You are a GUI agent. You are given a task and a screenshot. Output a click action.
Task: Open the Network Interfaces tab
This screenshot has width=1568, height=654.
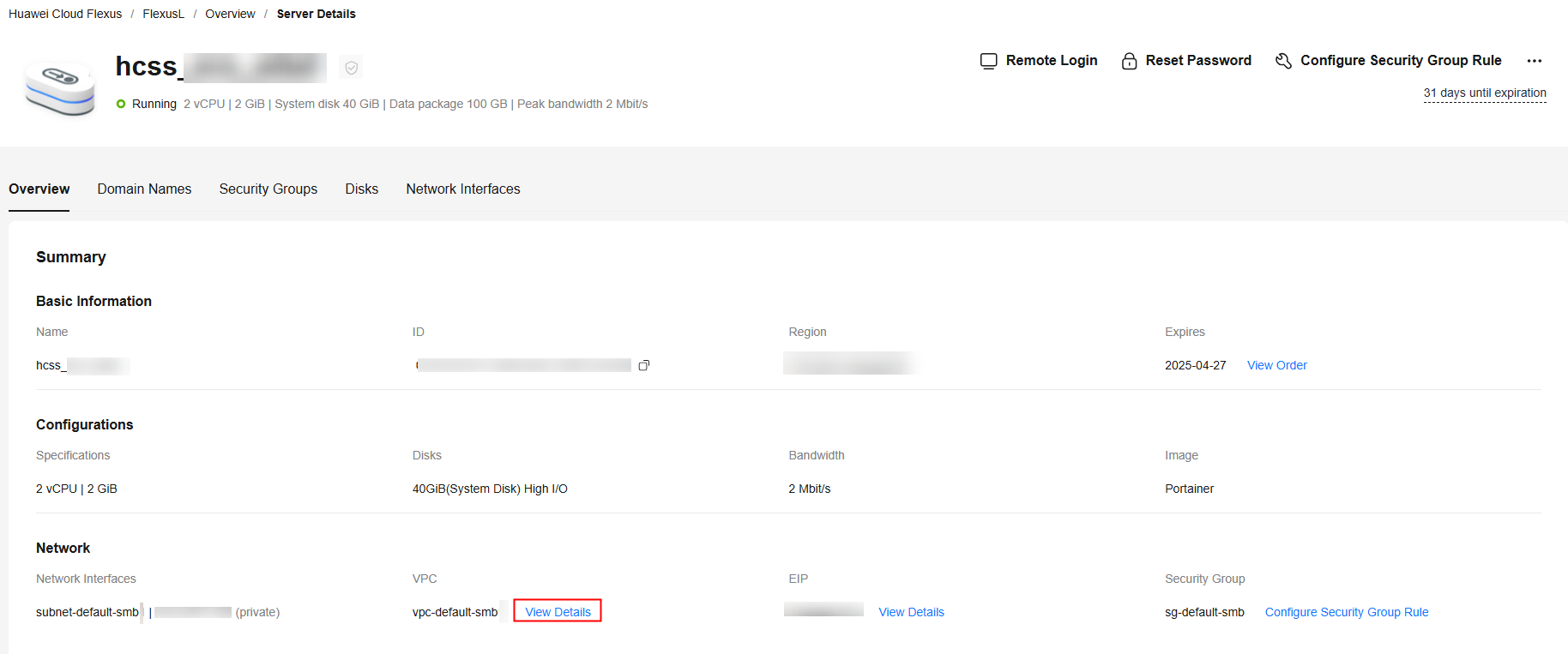463,189
